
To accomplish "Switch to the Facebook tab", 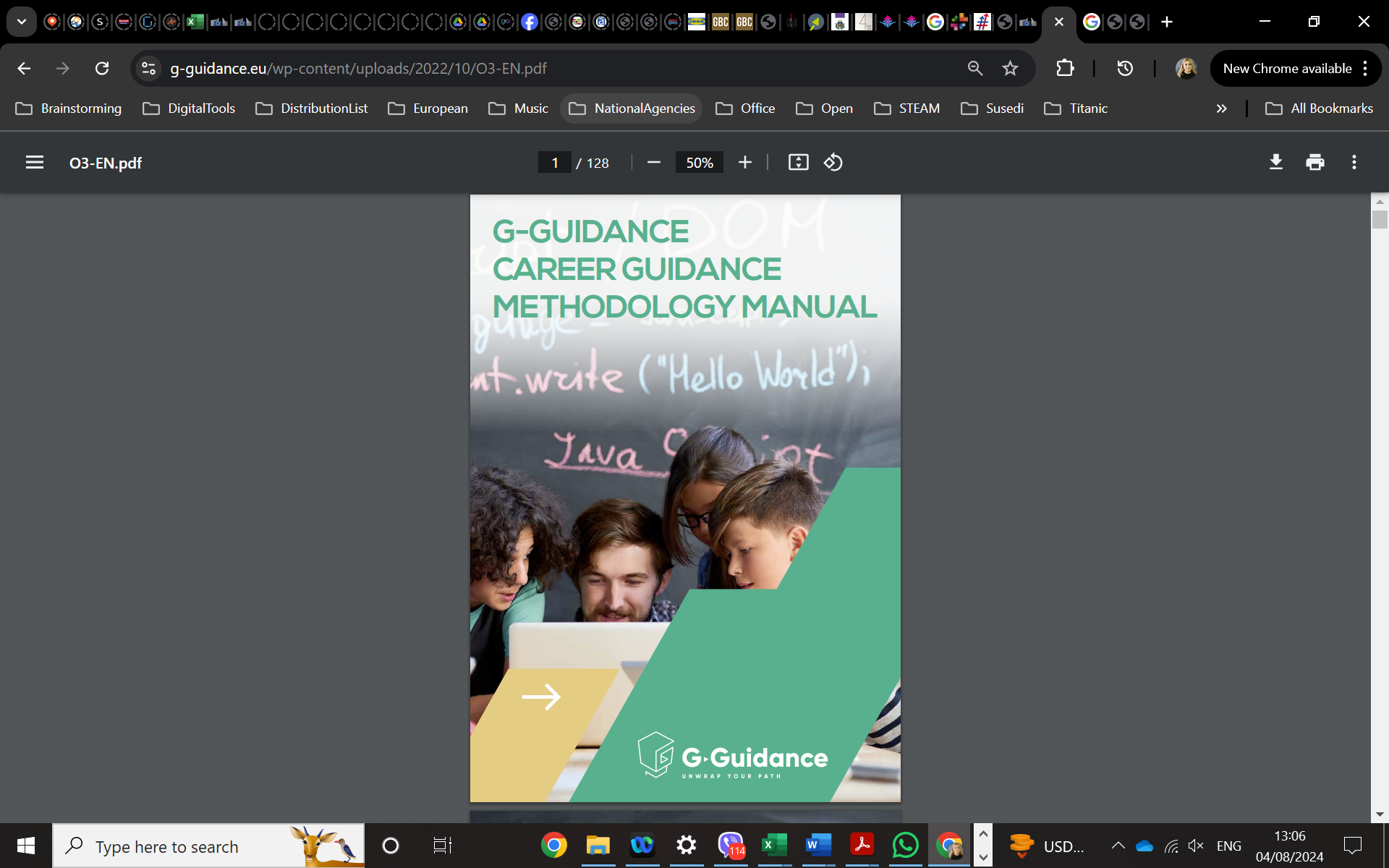I will pyautogui.click(x=530, y=22).
